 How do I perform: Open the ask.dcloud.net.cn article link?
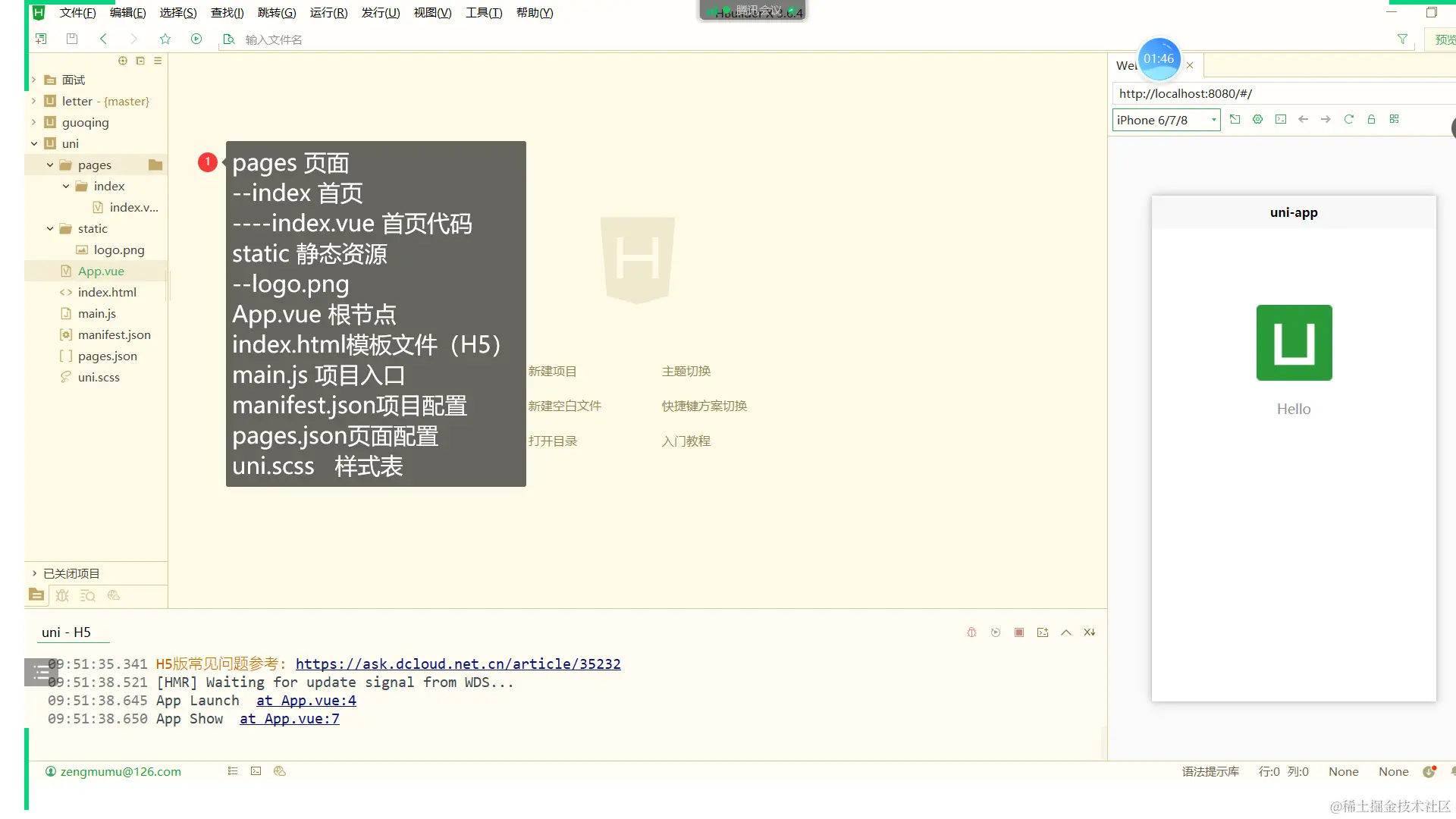458,664
